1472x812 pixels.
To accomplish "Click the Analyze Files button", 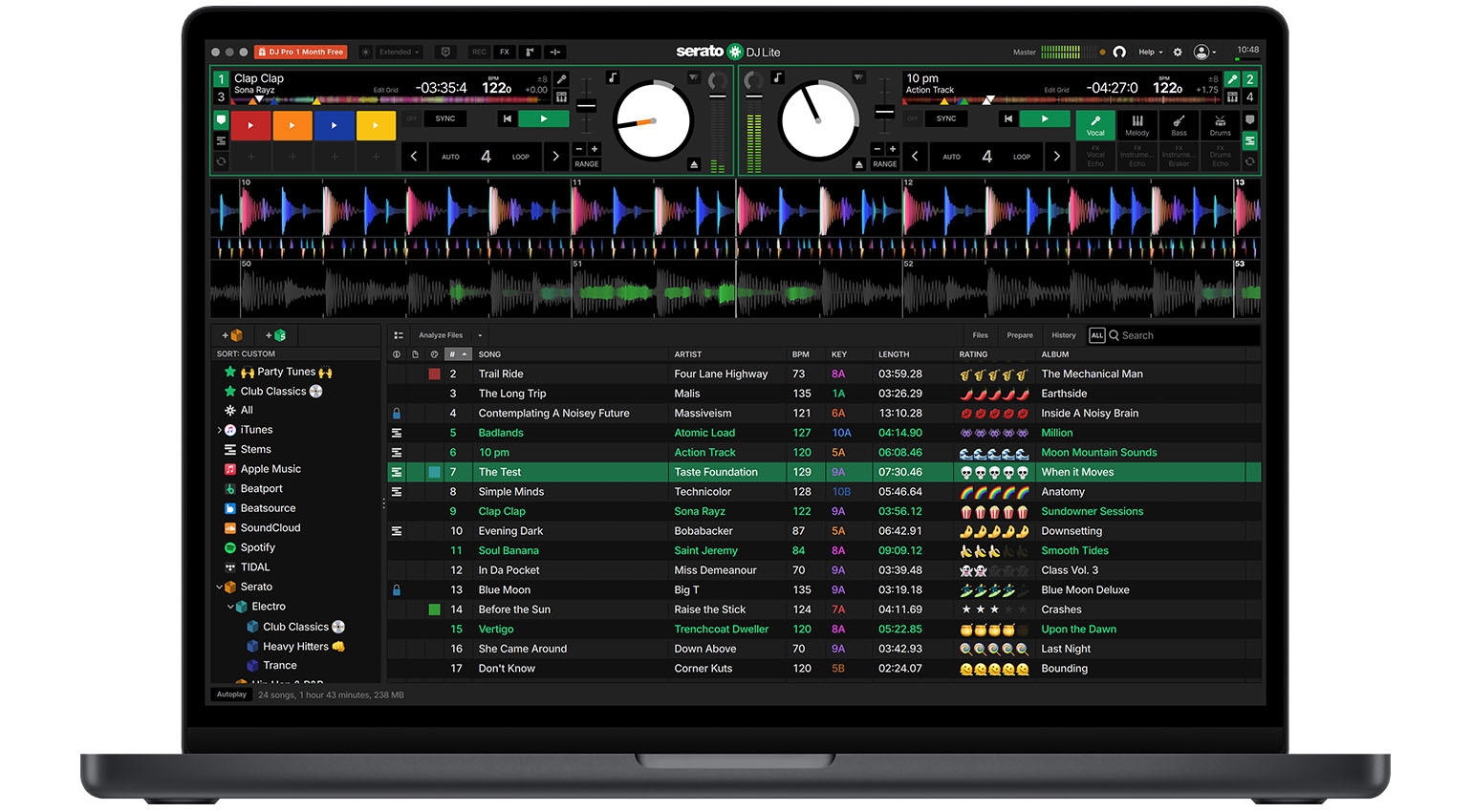I will [x=441, y=335].
